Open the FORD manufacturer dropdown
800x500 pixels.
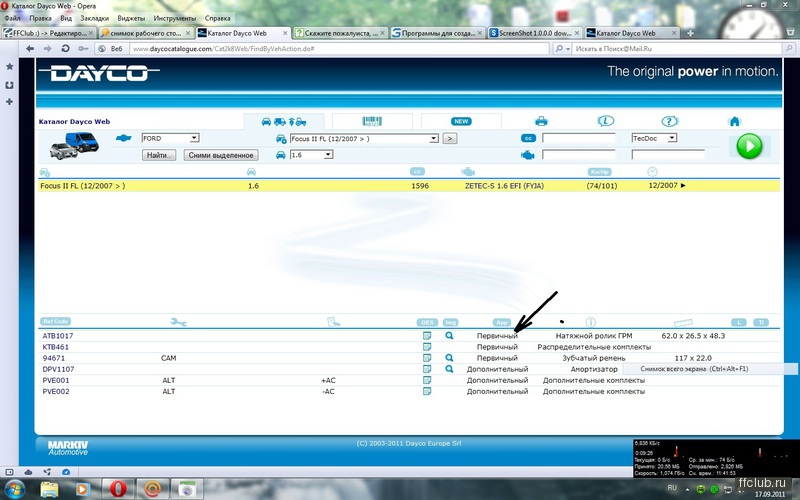[x=170, y=138]
